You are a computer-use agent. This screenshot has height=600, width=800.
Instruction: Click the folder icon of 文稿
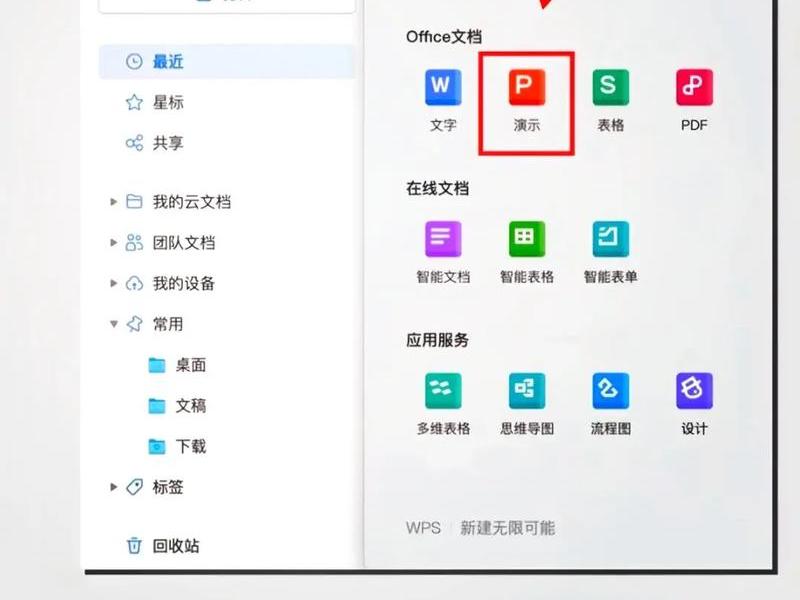[157, 406]
